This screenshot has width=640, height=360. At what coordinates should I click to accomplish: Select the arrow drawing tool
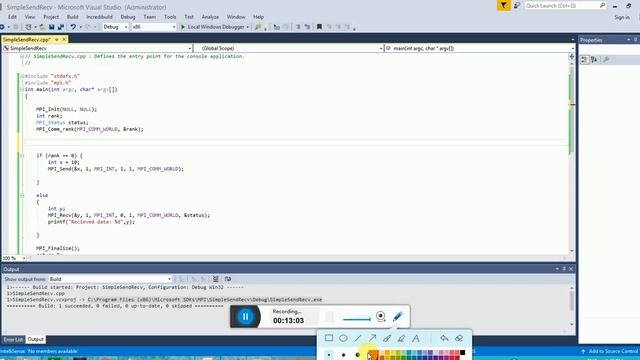pyautogui.click(x=372, y=338)
